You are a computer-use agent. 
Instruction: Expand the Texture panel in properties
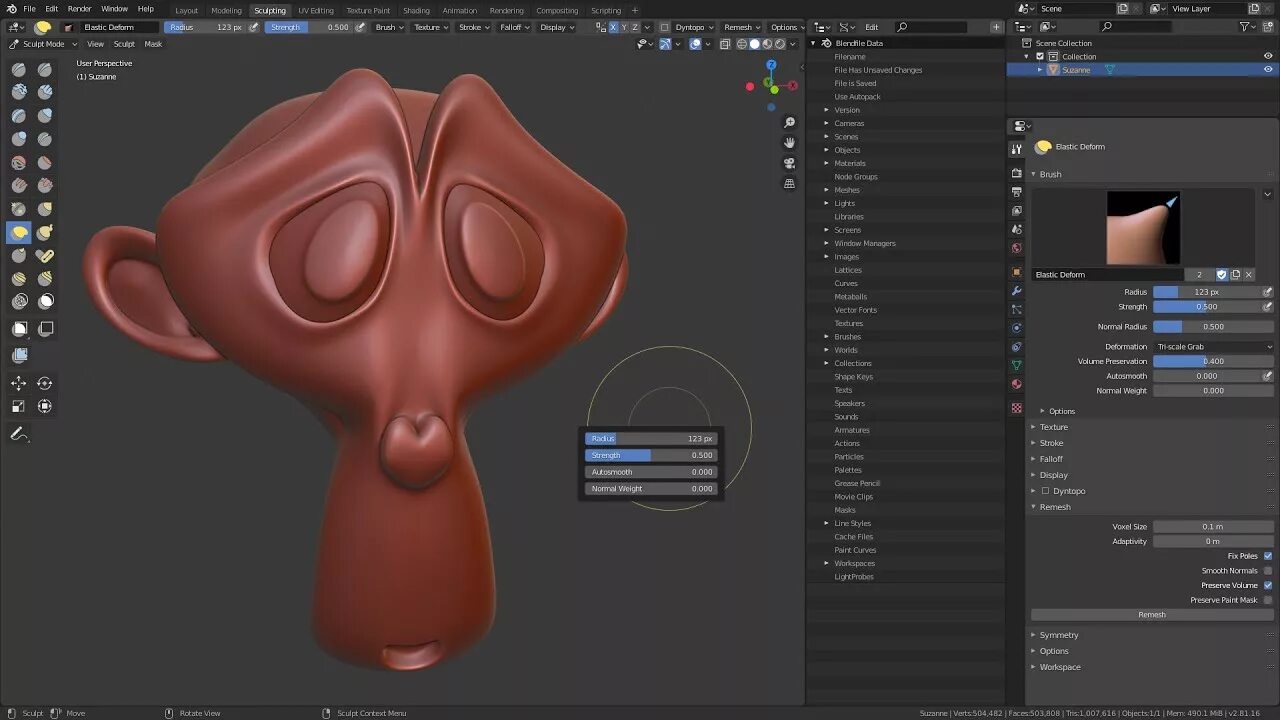[1053, 427]
